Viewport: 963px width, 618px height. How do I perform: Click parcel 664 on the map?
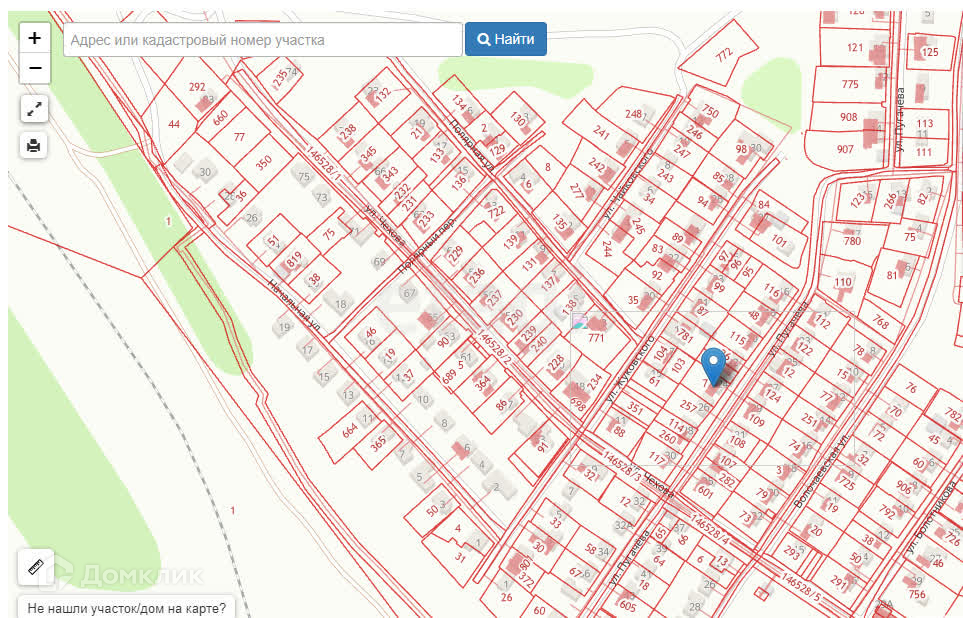[349, 431]
